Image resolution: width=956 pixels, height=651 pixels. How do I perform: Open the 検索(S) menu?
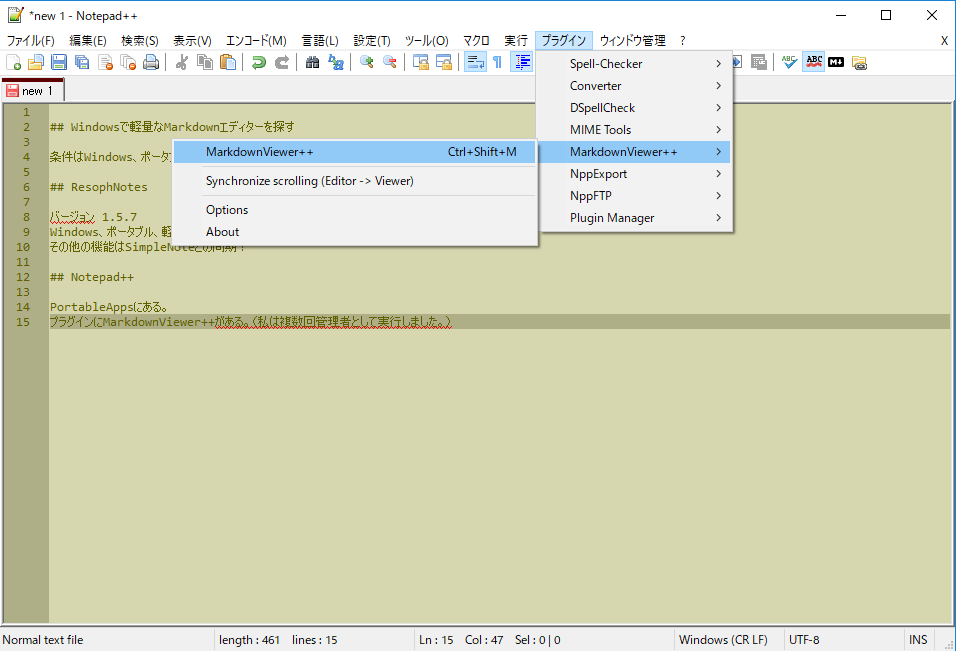pos(140,40)
